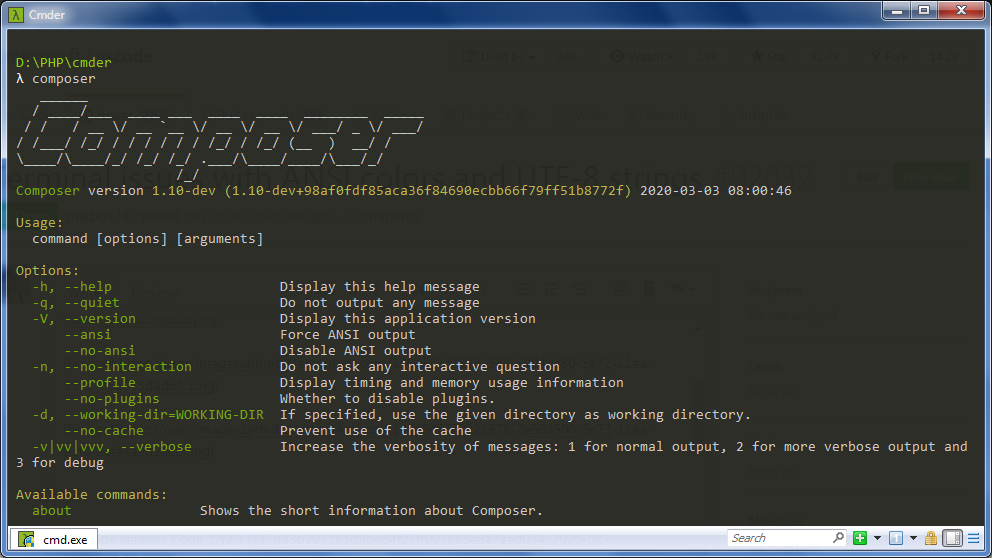Click 'Prevent use of the cache' description
Image resolution: width=992 pixels, height=558 pixels.
coord(376,430)
